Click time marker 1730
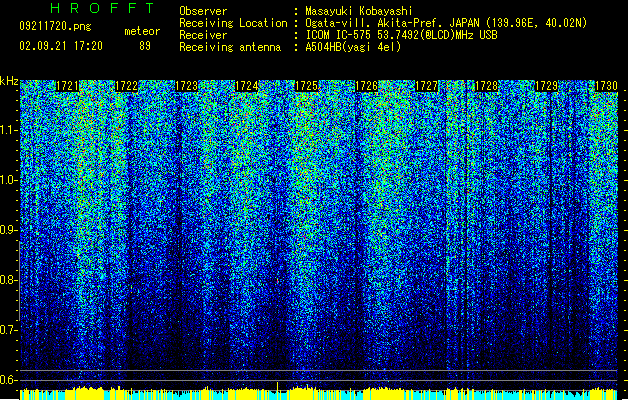The image size is (629, 400). pos(606,86)
